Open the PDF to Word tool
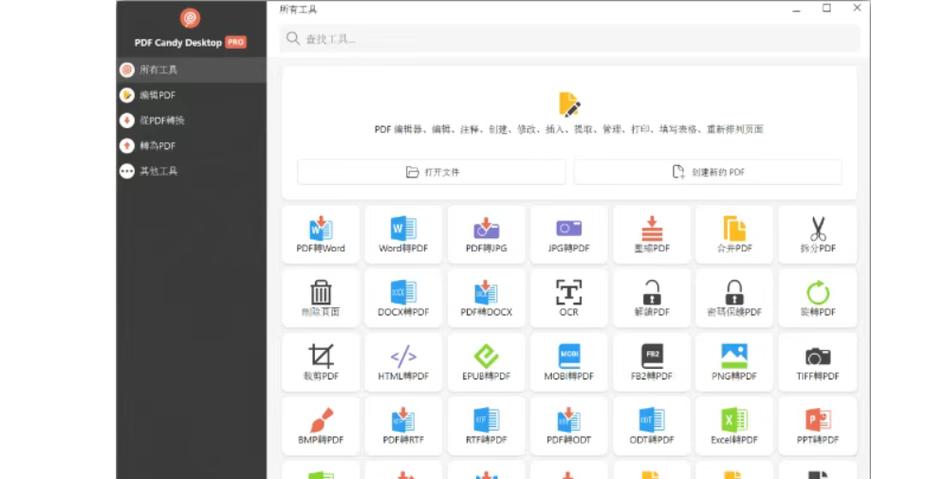Image resolution: width=926 pixels, height=479 pixels. point(321,235)
